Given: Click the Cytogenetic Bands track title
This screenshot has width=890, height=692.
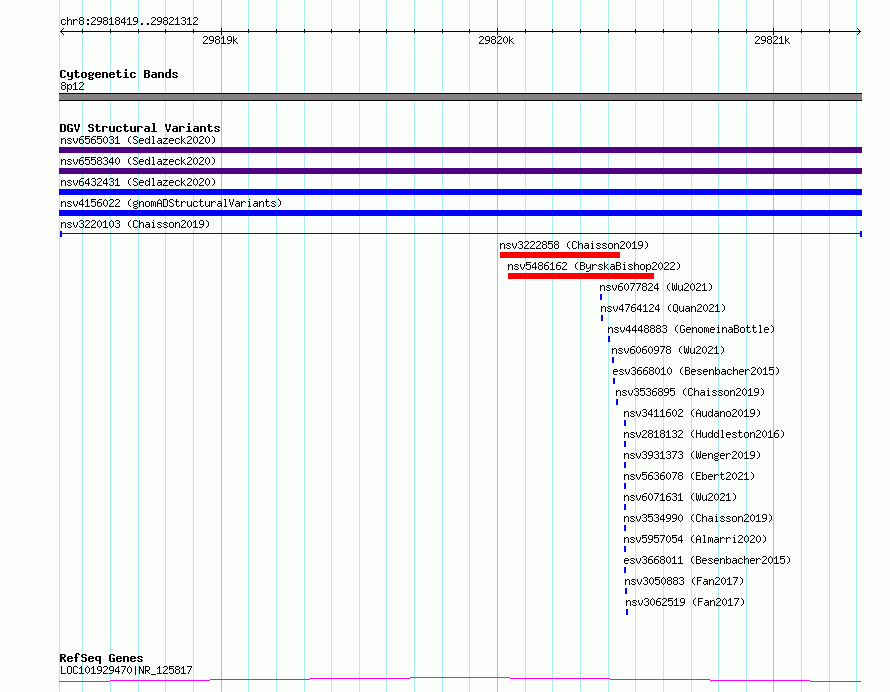Looking at the screenshot, I should click(119, 74).
